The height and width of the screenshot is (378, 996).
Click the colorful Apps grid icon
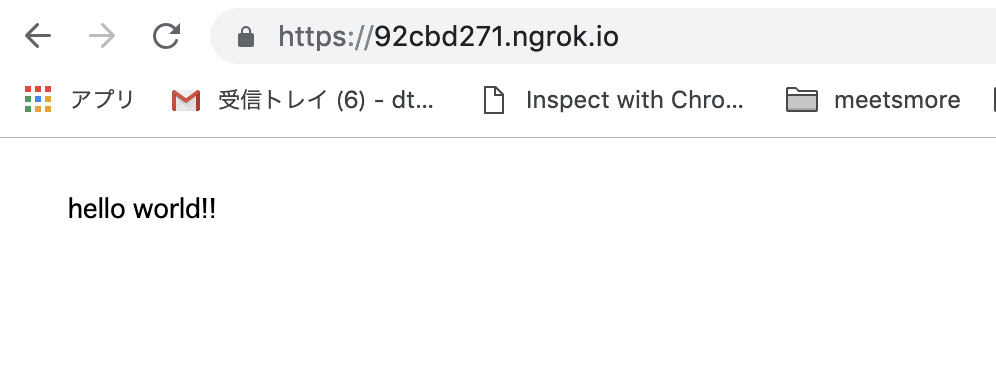38,99
